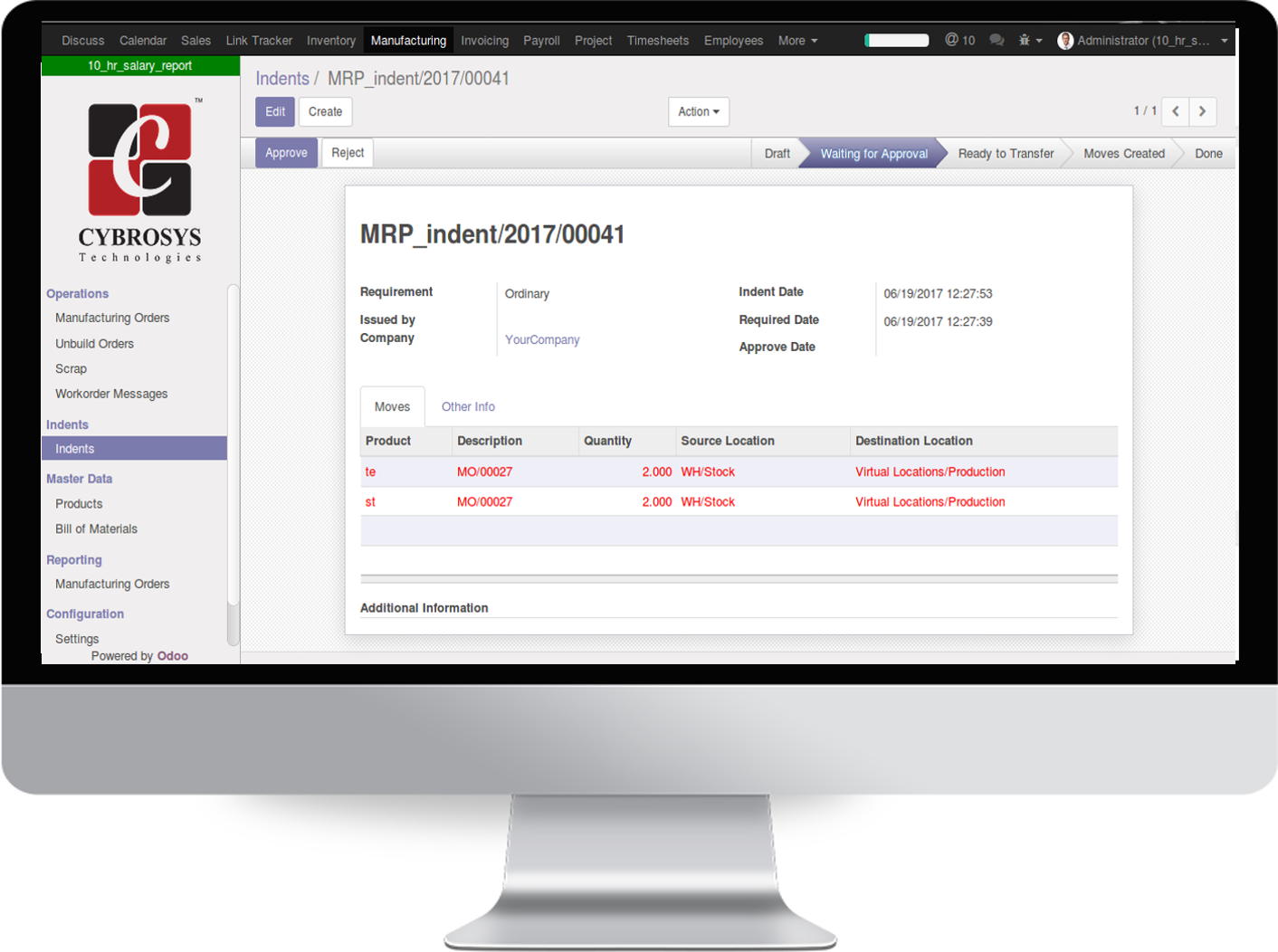Open Manufacturing Orders under Operations

pyautogui.click(x=112, y=319)
